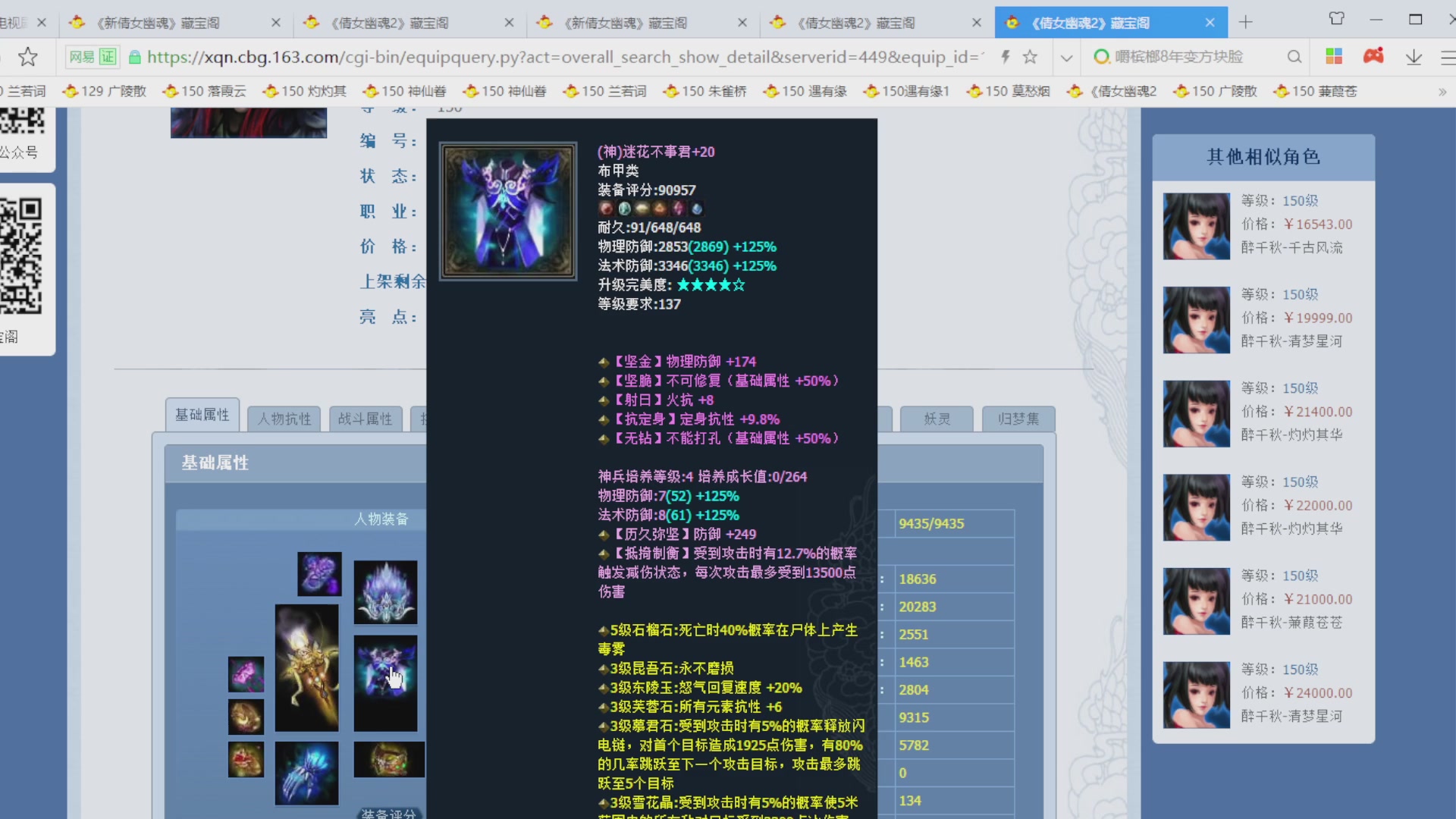Click the 装备评分:90957 line in tooltip
The height and width of the screenshot is (819, 1456).
[646, 190]
